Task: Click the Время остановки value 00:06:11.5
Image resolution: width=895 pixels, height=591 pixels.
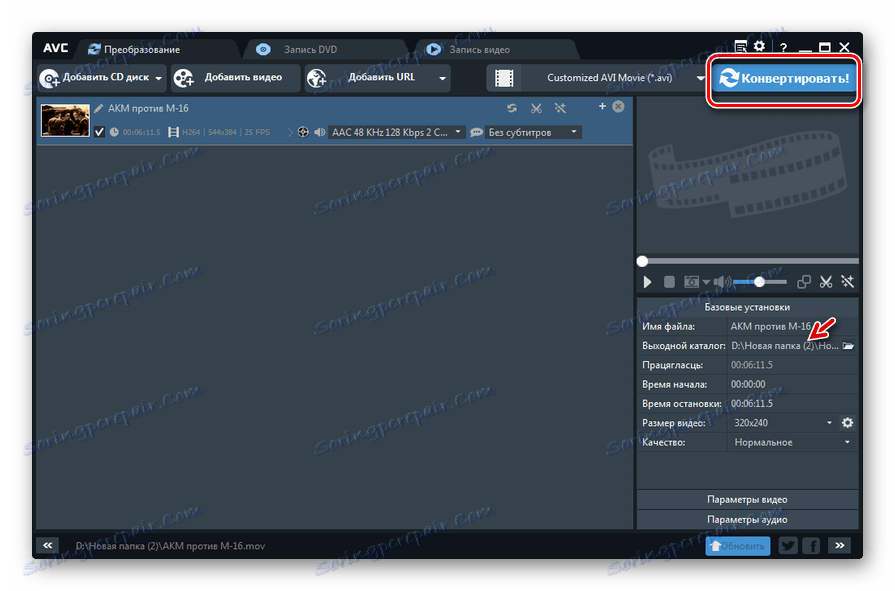Action: click(752, 404)
